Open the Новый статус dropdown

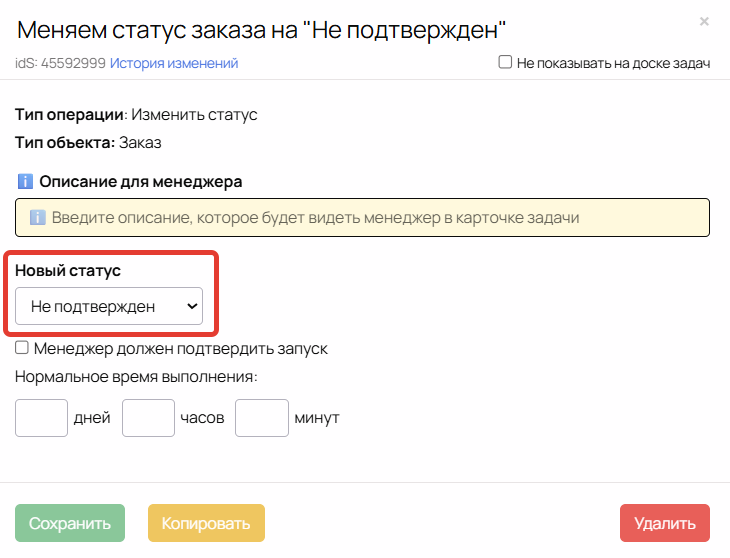click(109, 306)
